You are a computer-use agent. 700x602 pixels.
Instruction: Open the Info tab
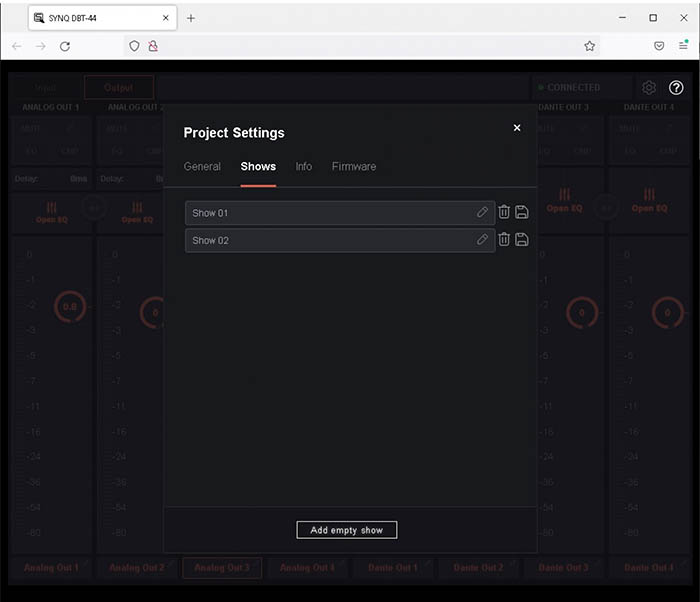[303, 167]
